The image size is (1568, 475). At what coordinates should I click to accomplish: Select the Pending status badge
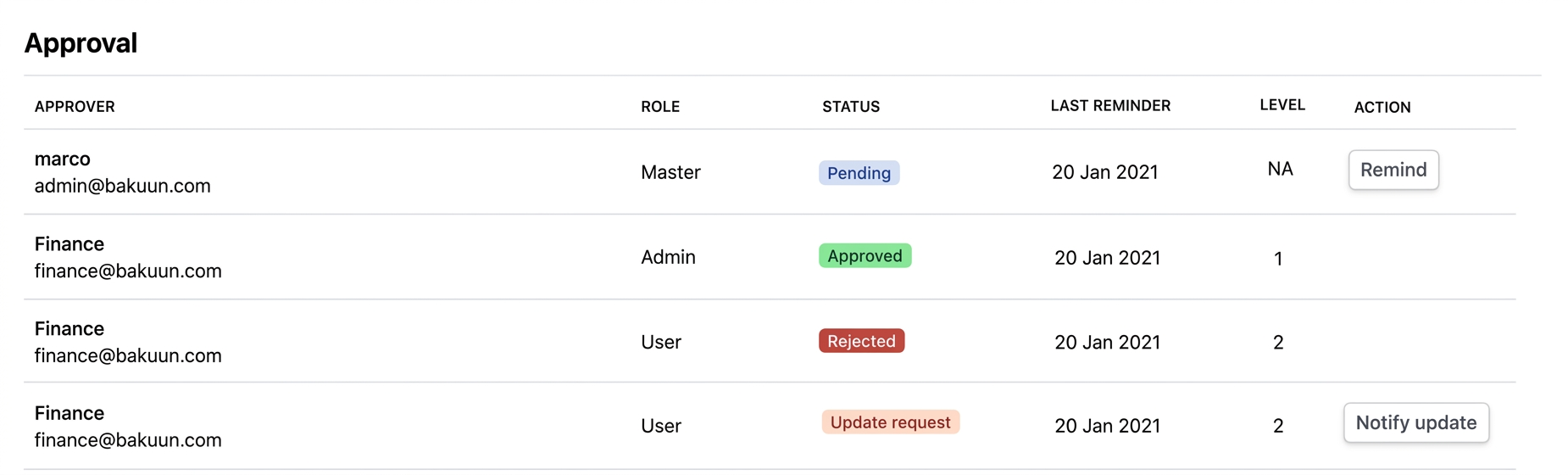coord(858,173)
